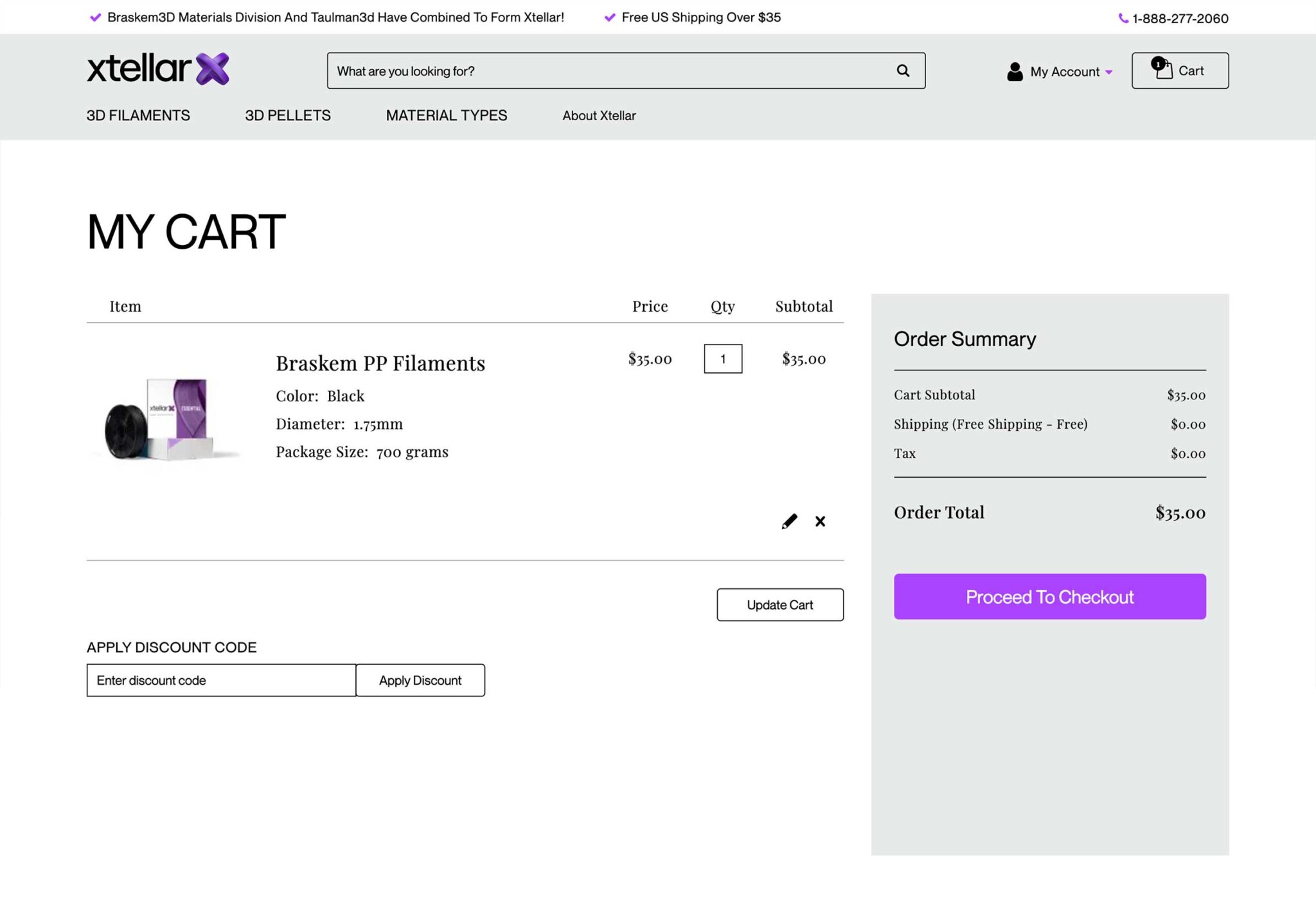Expand the My Account dropdown arrow

point(1108,72)
